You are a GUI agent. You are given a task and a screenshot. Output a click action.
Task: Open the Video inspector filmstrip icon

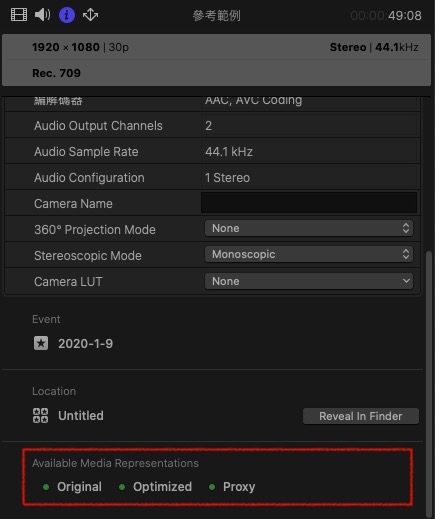[19, 15]
